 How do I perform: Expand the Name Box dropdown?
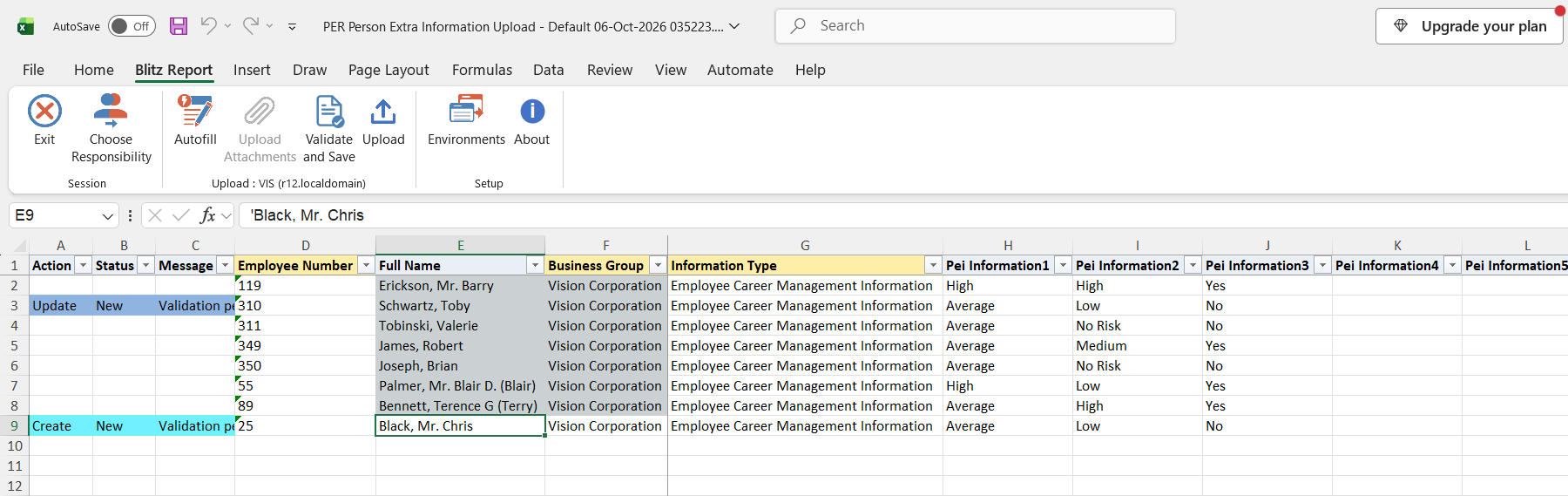click(x=108, y=215)
